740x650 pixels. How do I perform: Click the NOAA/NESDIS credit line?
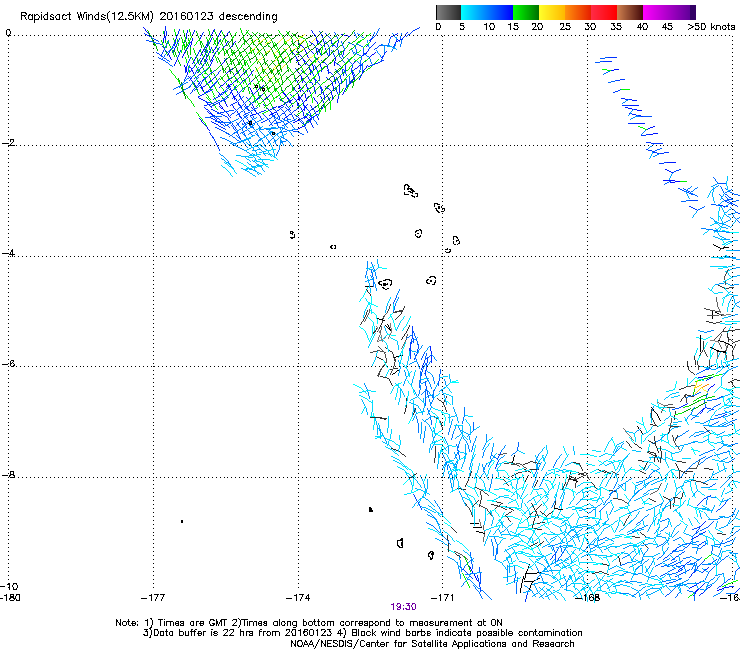[432, 644]
